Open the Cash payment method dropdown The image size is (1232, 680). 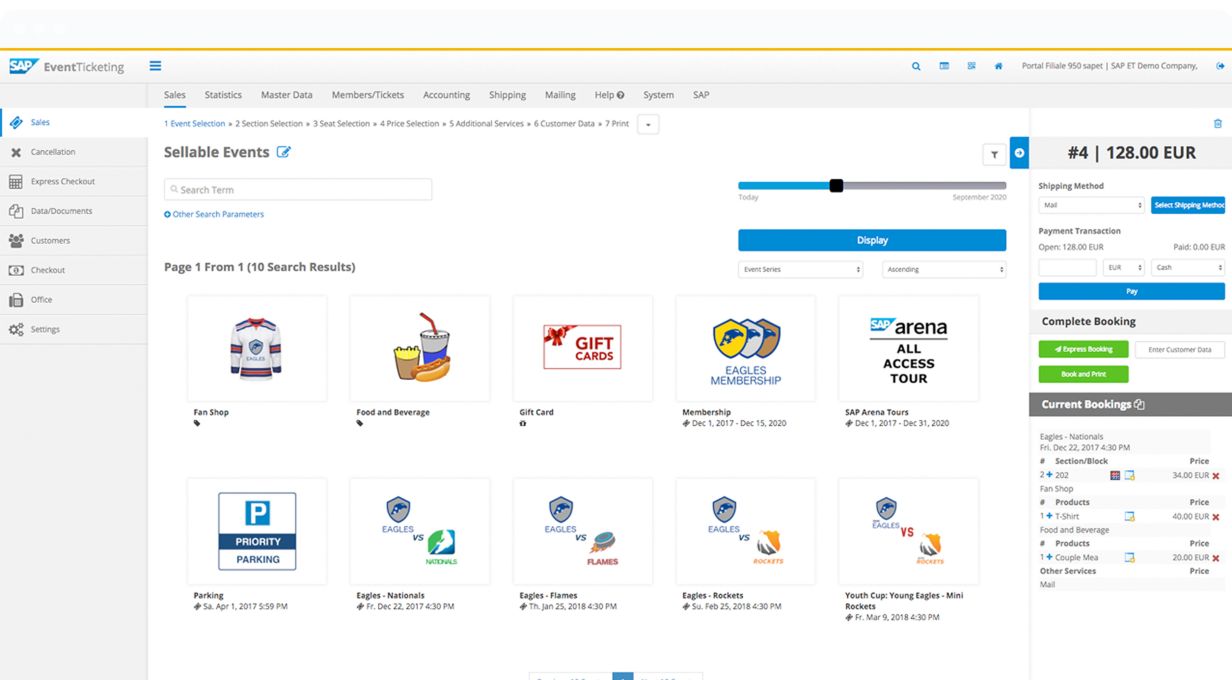pyautogui.click(x=1189, y=268)
